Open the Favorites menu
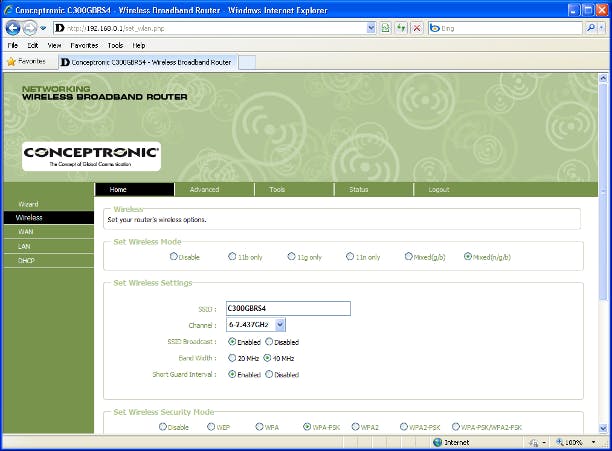This screenshot has height=451, width=612. coord(84,45)
